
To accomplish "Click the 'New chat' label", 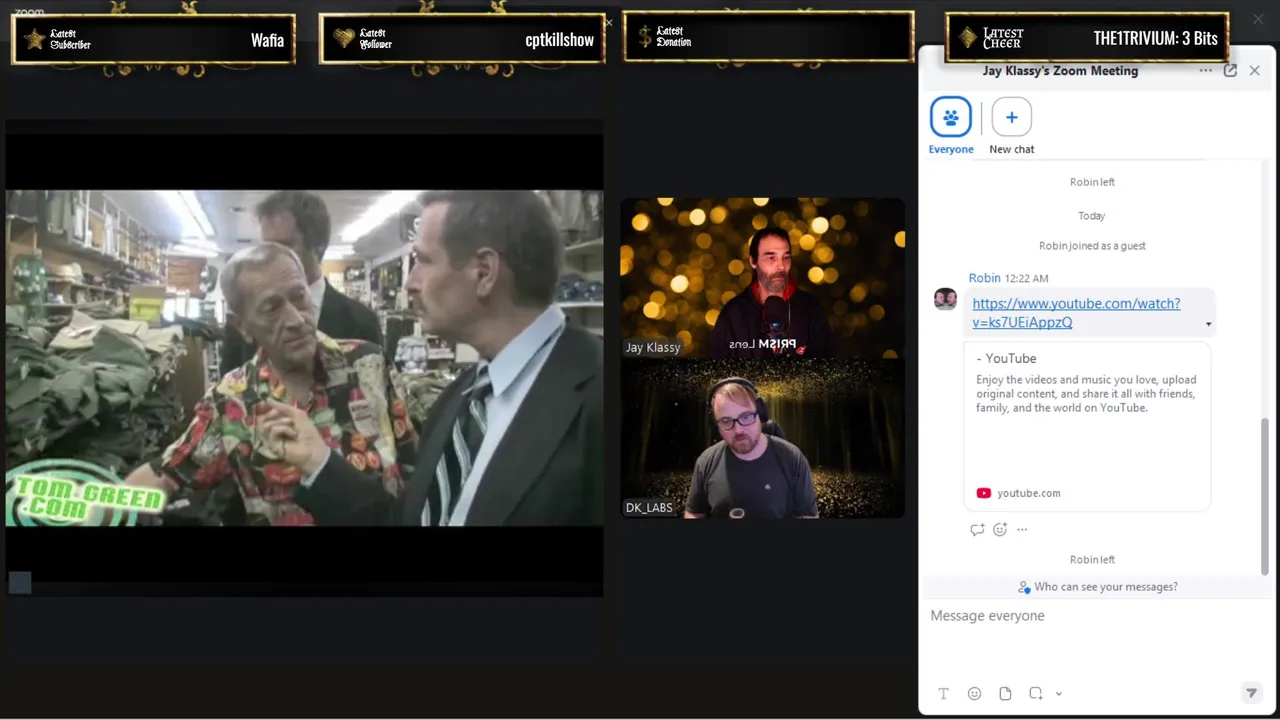I will point(1011,149).
